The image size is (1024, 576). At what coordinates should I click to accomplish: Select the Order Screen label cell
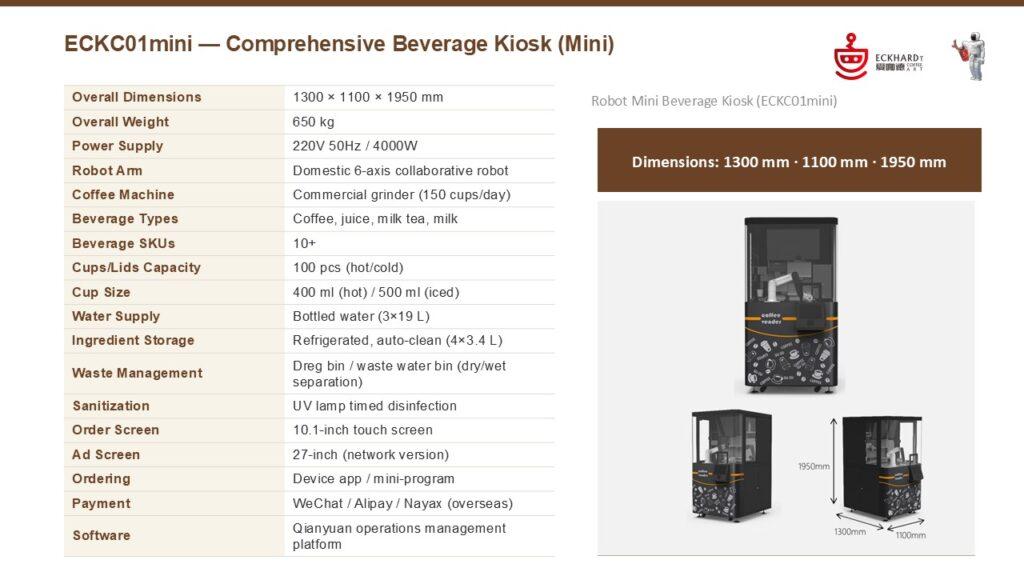pyautogui.click(x=174, y=430)
